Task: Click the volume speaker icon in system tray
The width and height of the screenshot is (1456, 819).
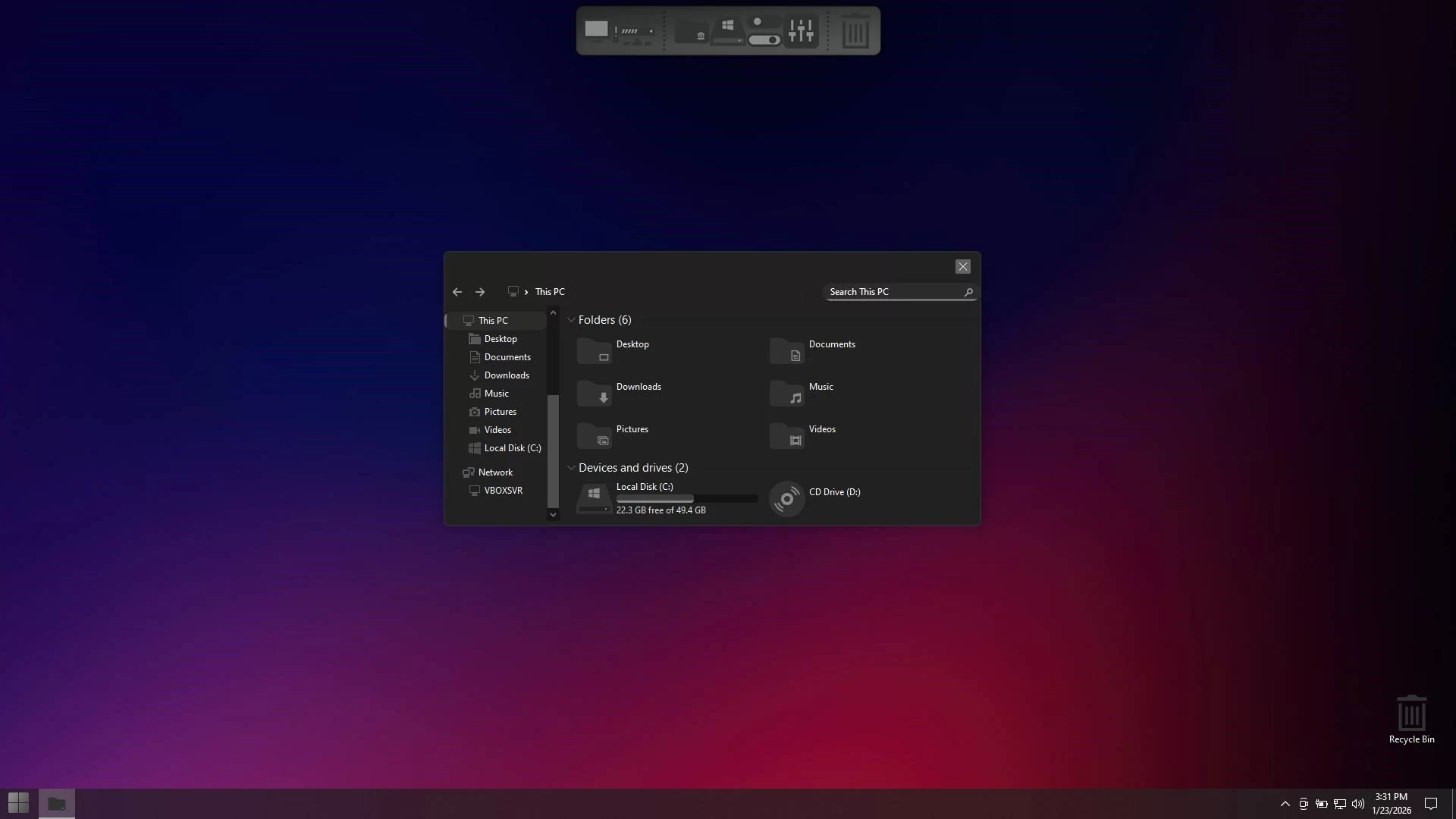Action: point(1357,804)
